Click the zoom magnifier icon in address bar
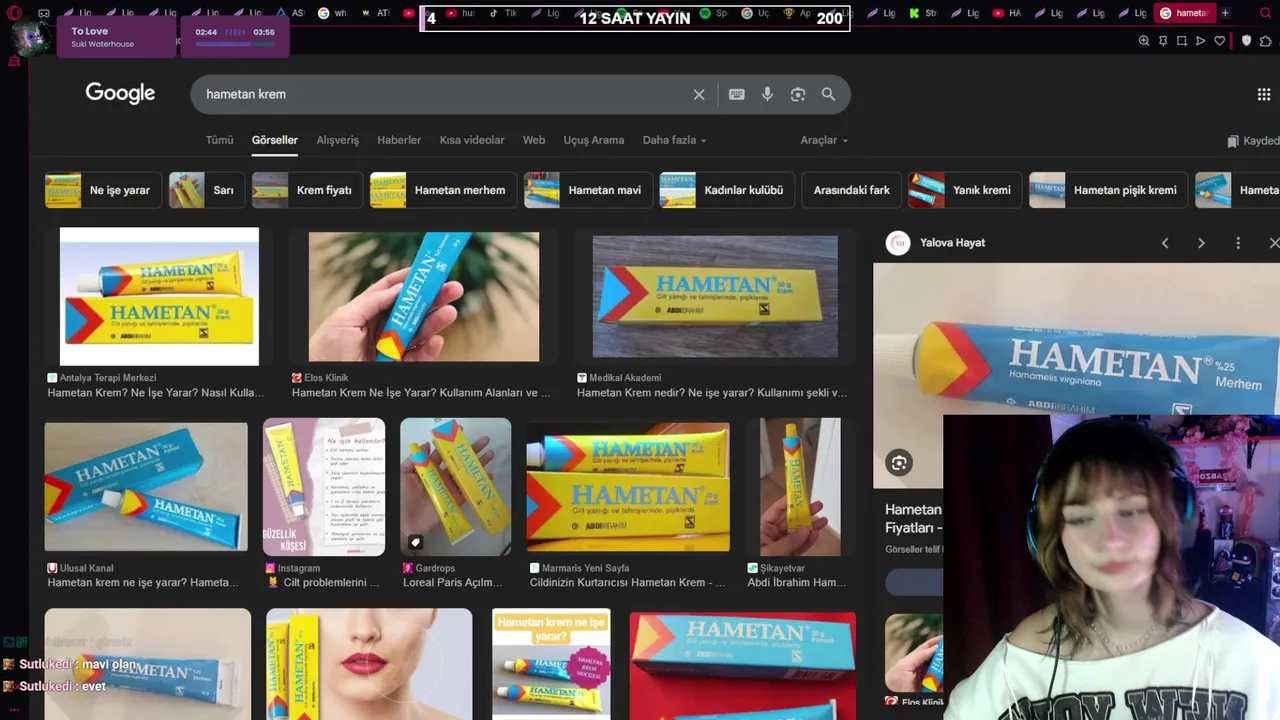Image resolution: width=1280 pixels, height=720 pixels. pyautogui.click(x=1144, y=41)
